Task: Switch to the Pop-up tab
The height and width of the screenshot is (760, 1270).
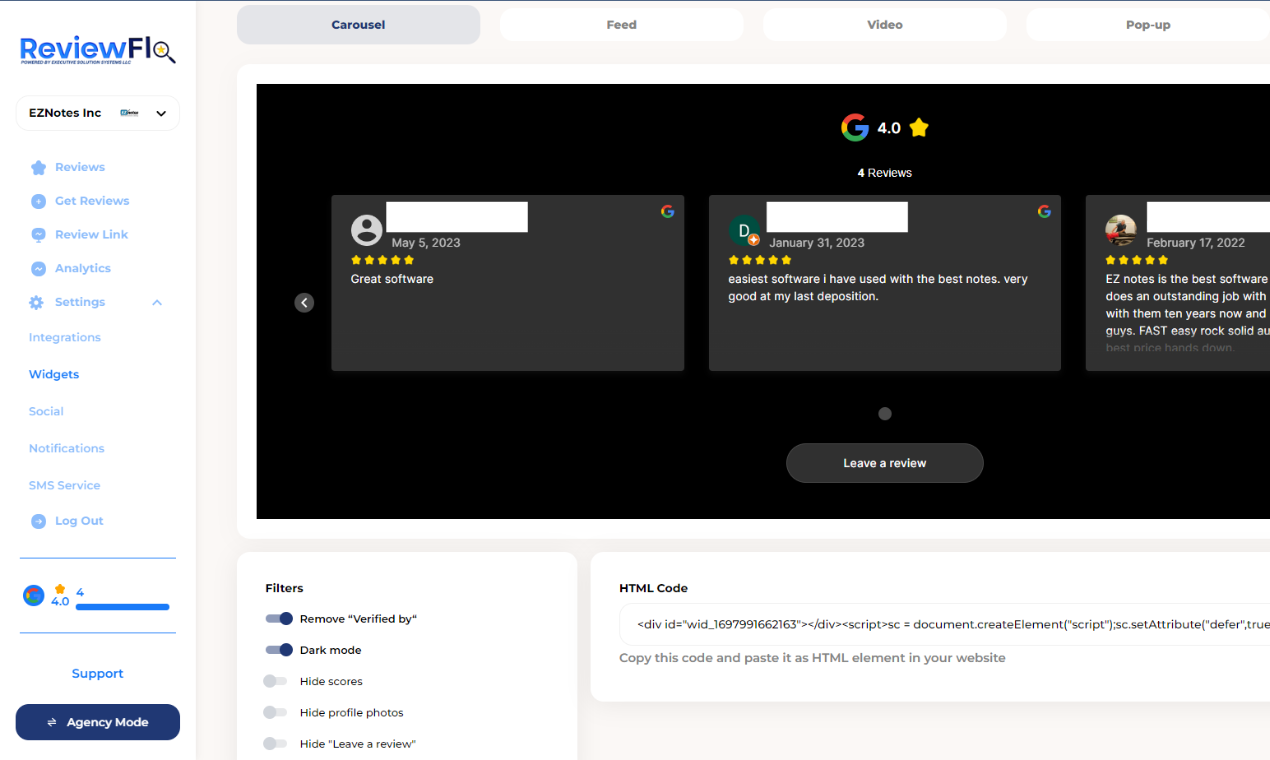Action: pyautogui.click(x=1148, y=25)
